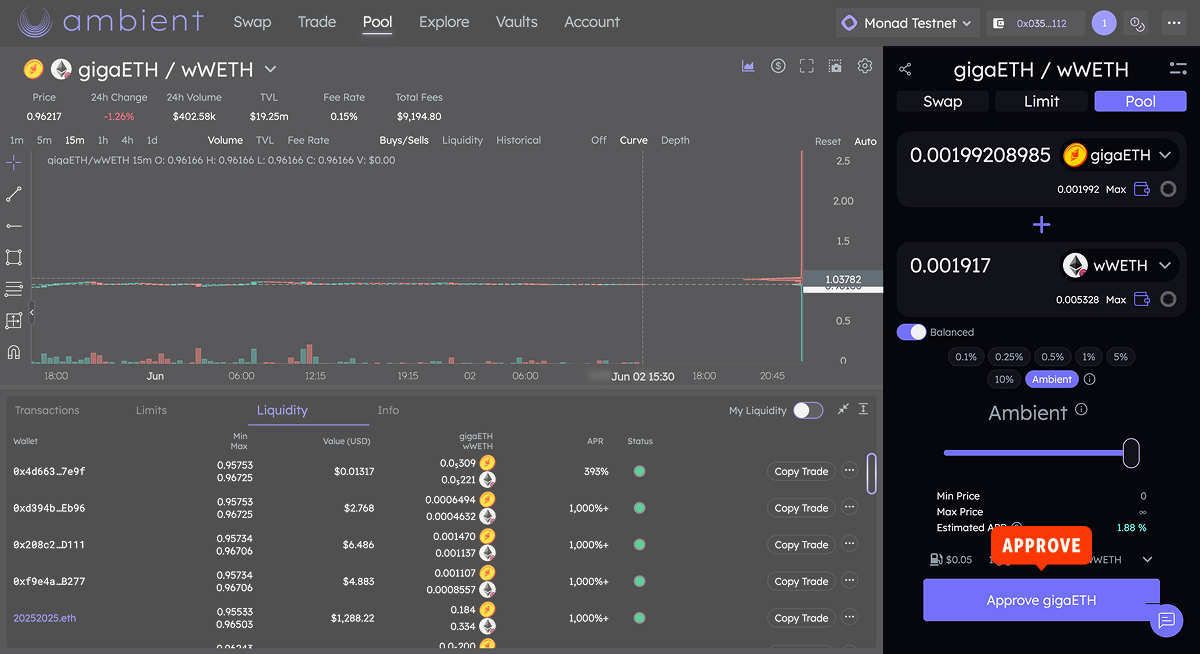The height and width of the screenshot is (654, 1200).
Task: Click Max for gigaETH balance
Action: pos(1116,189)
